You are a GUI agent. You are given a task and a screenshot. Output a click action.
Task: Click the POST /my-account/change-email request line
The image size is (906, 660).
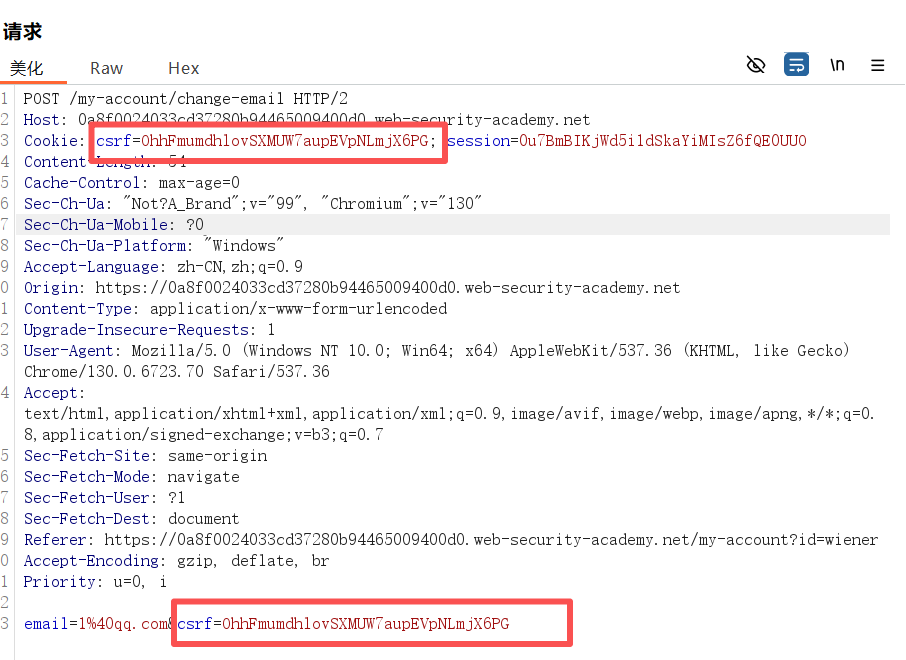[186, 98]
